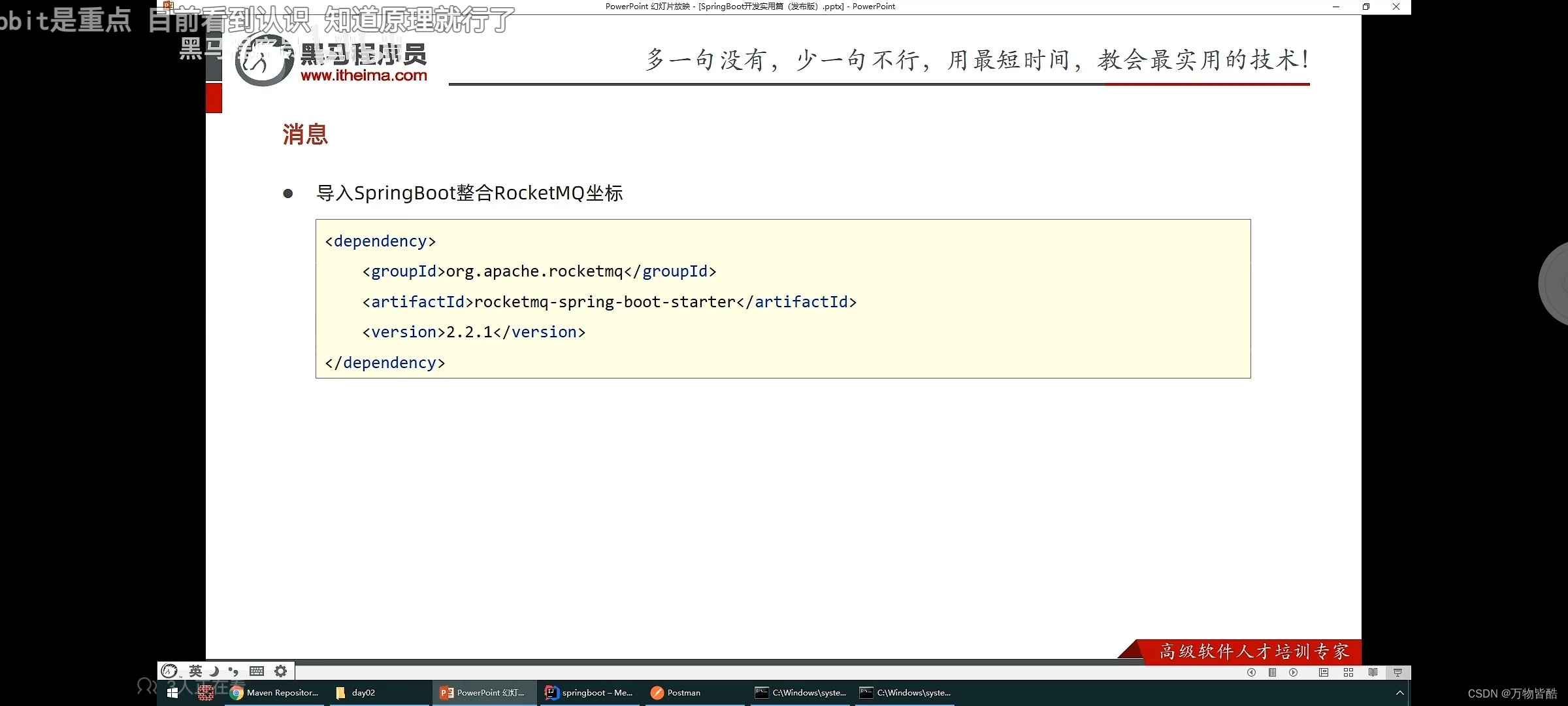Open the slide show menu icon
The height and width of the screenshot is (706, 1568).
tap(1272, 673)
